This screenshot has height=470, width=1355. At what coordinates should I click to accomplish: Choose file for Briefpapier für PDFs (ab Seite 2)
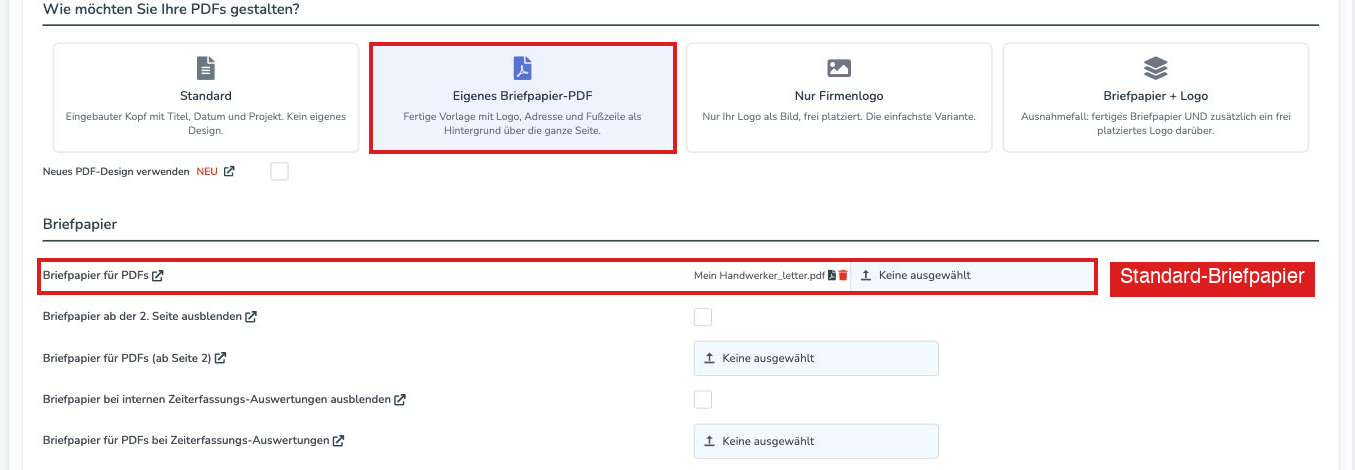point(816,358)
